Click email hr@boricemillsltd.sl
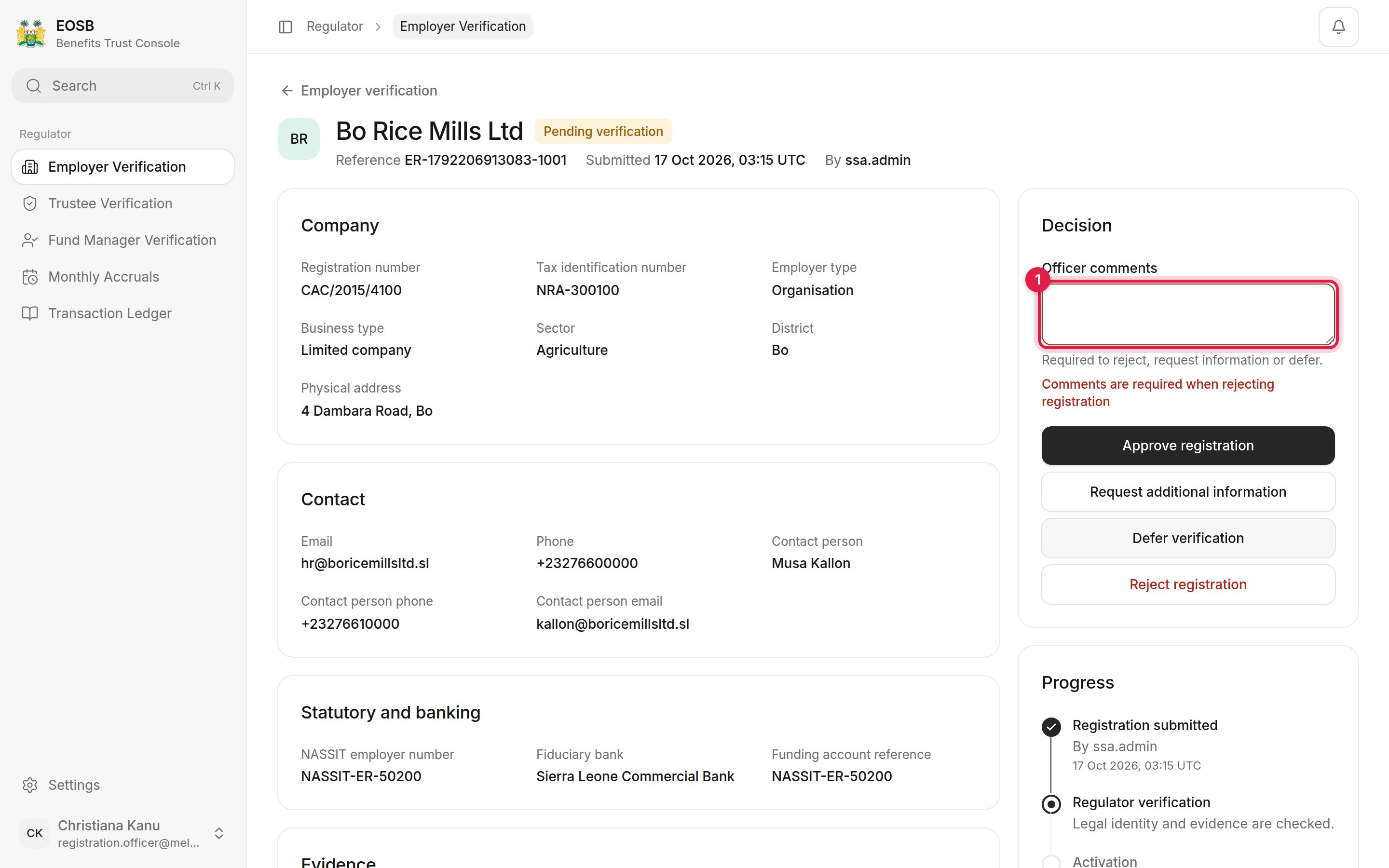 click(x=365, y=563)
